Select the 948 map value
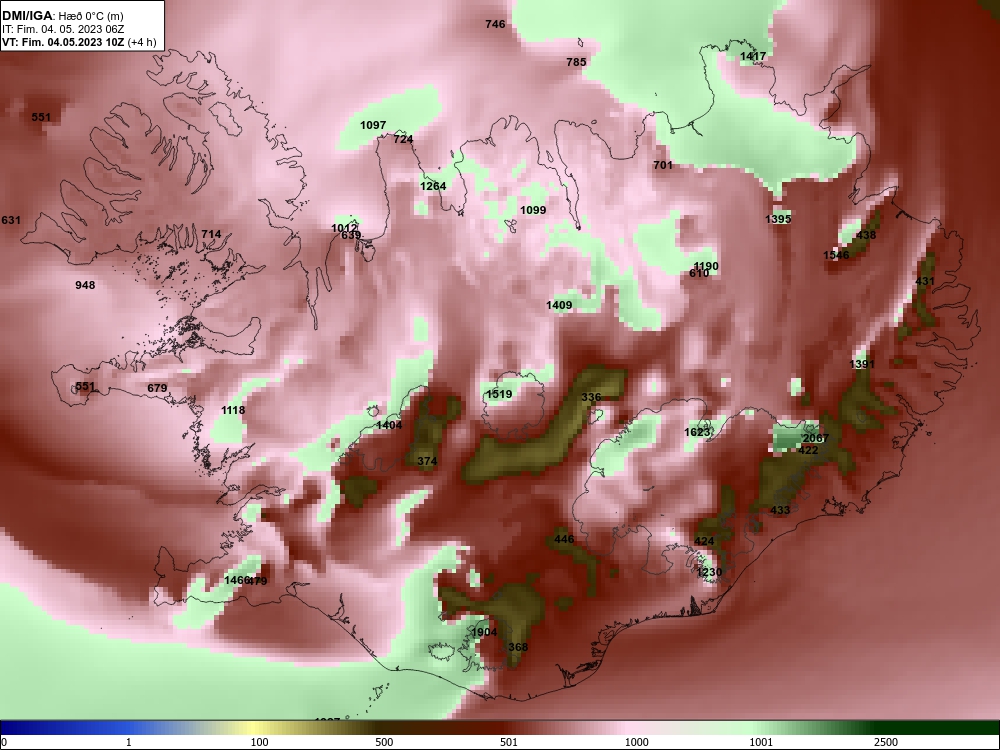 pos(85,284)
